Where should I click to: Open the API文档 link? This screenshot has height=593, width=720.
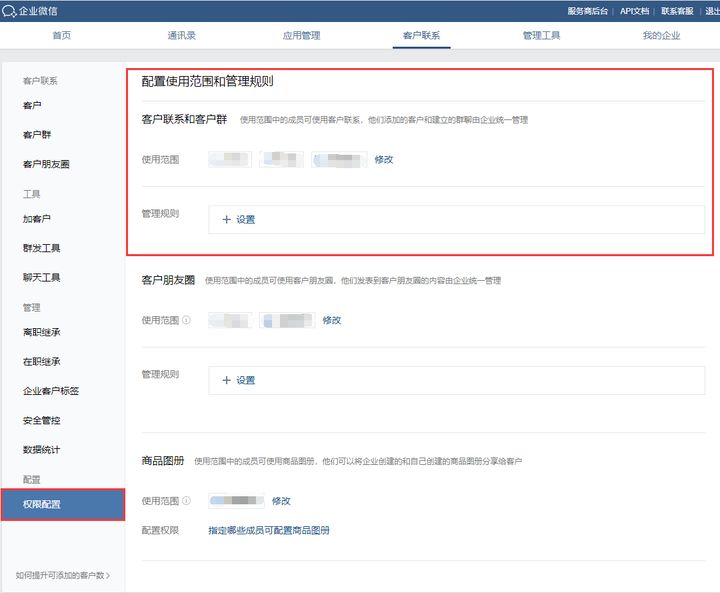click(x=634, y=11)
